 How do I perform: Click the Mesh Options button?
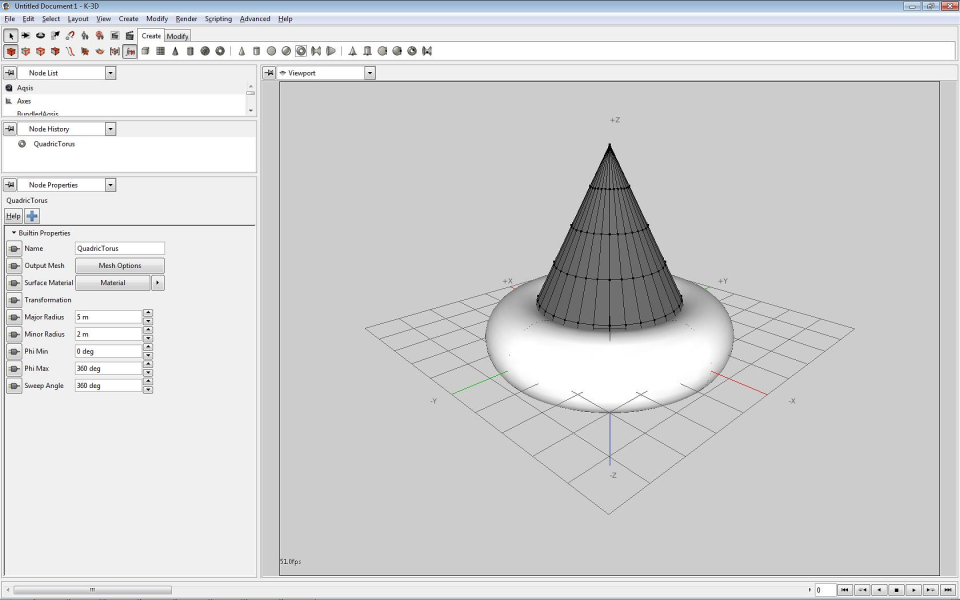[x=119, y=265]
